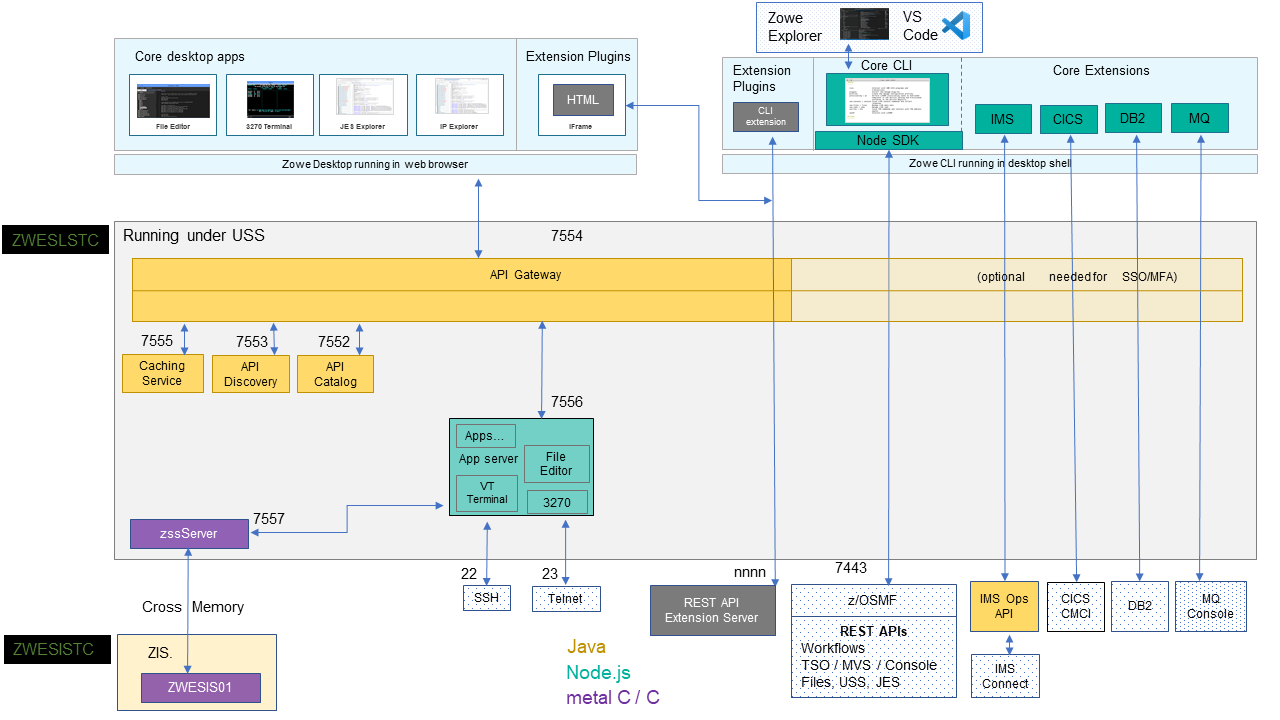Screen dimensions: 1280x720
Task: Click the Node.js legend text
Action: 598,673
